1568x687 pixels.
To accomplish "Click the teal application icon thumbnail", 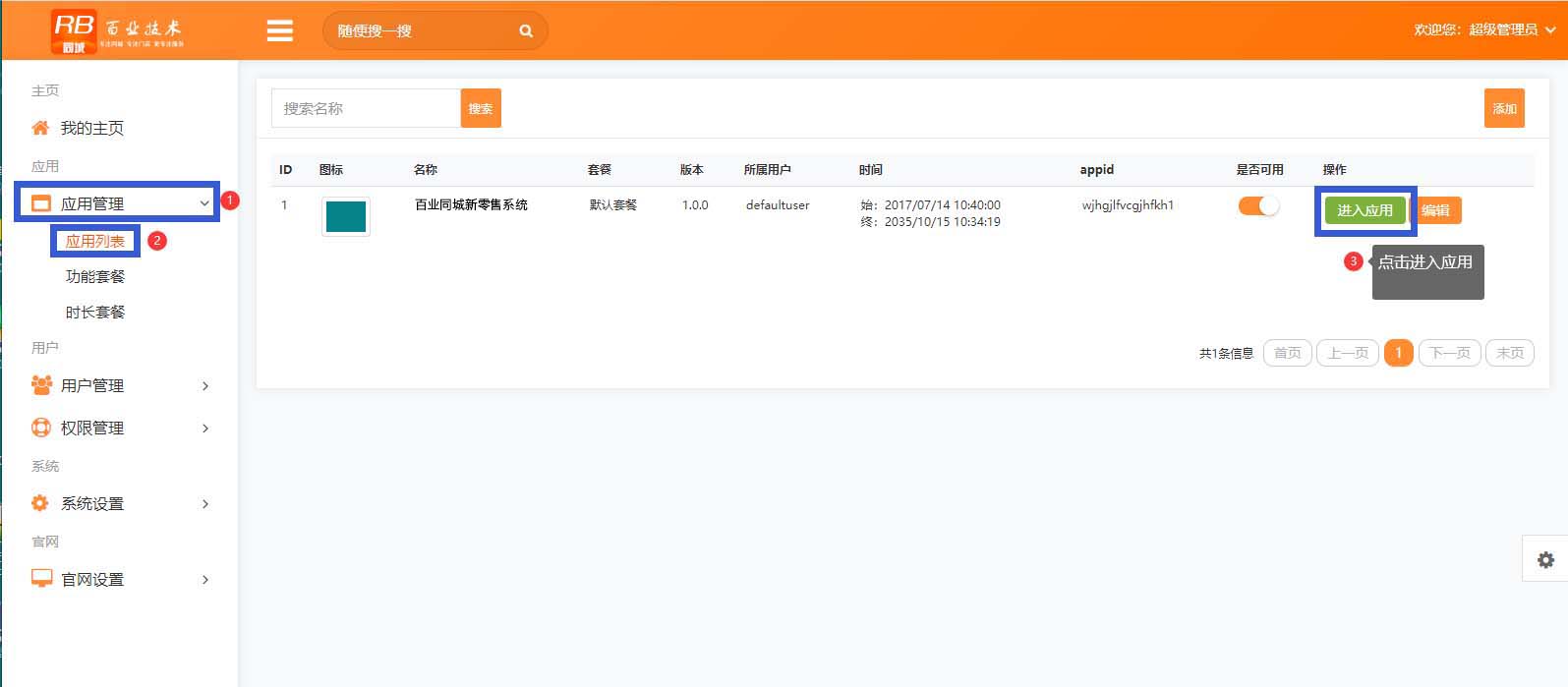I will click(x=346, y=216).
